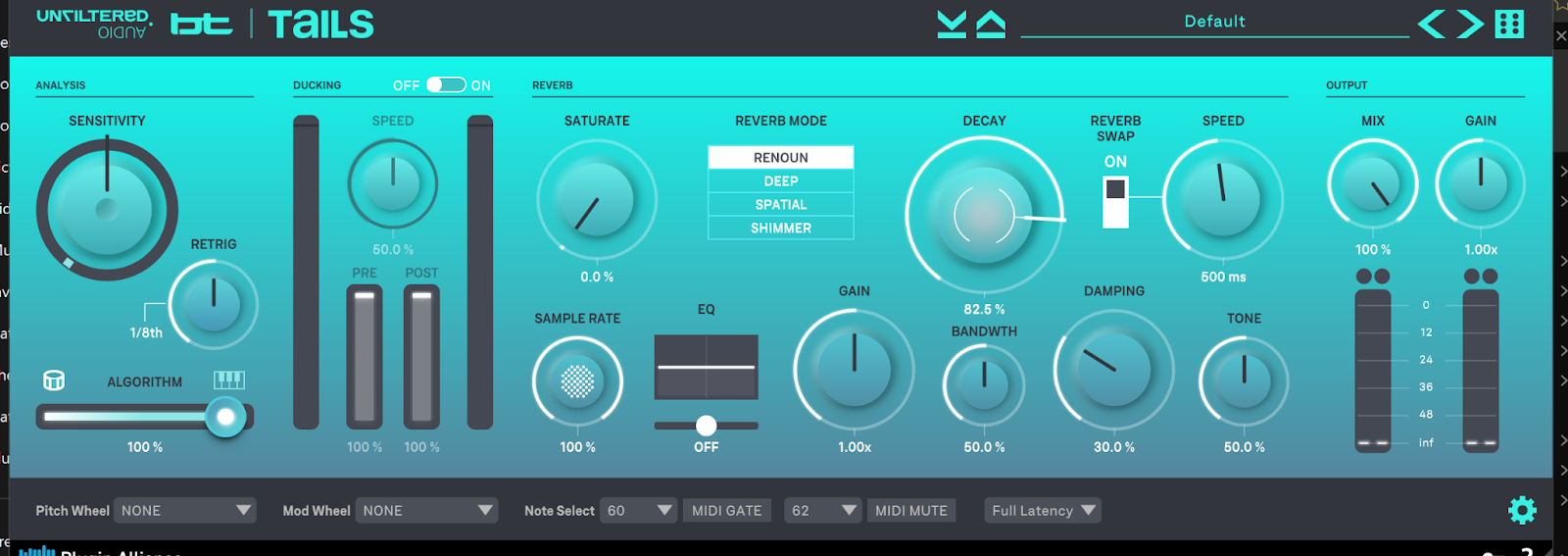The width and height of the screenshot is (1568, 556).
Task: Open the Mod Wheel dropdown
Action: point(427,511)
